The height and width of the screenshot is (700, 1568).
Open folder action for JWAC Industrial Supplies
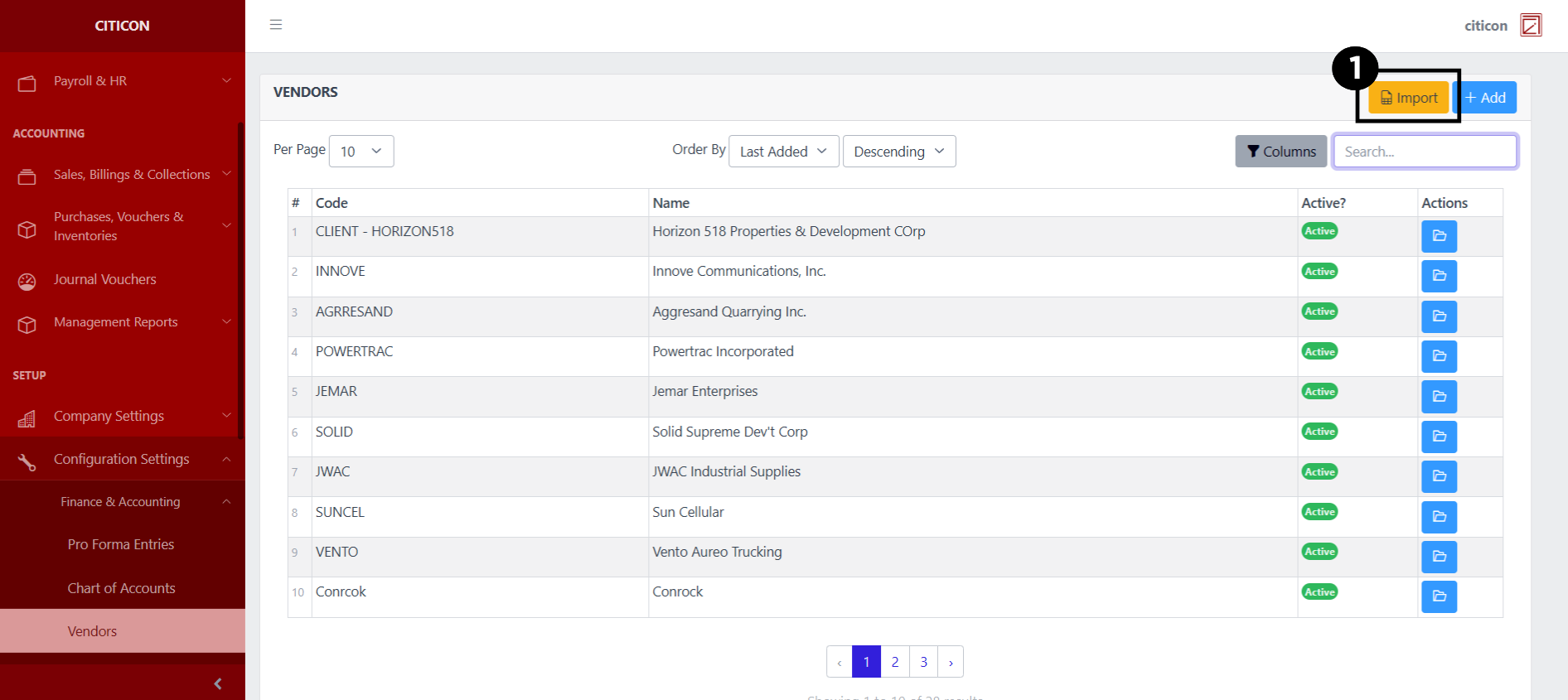coord(1439,476)
